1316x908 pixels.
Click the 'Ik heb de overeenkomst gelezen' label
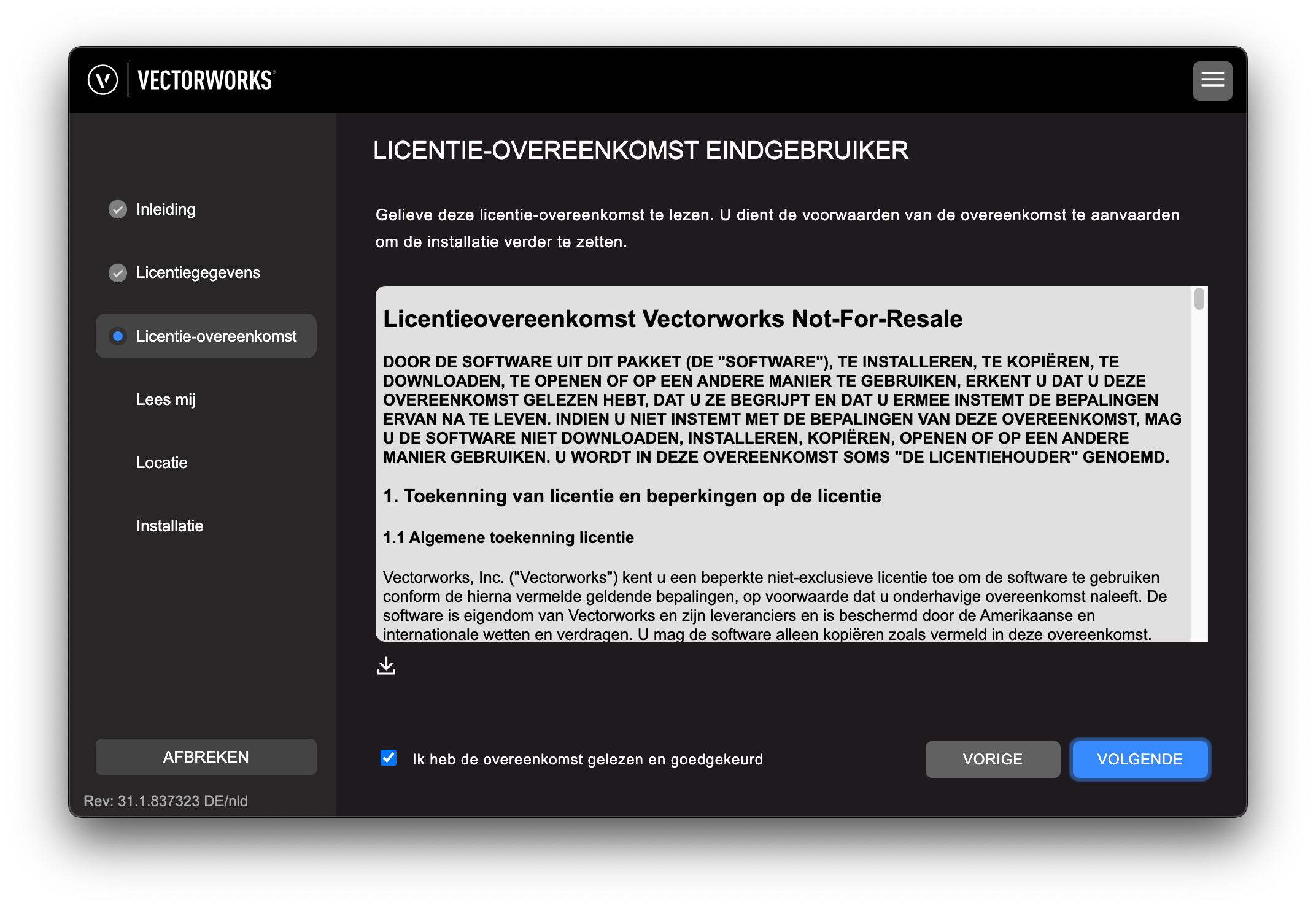click(x=587, y=760)
